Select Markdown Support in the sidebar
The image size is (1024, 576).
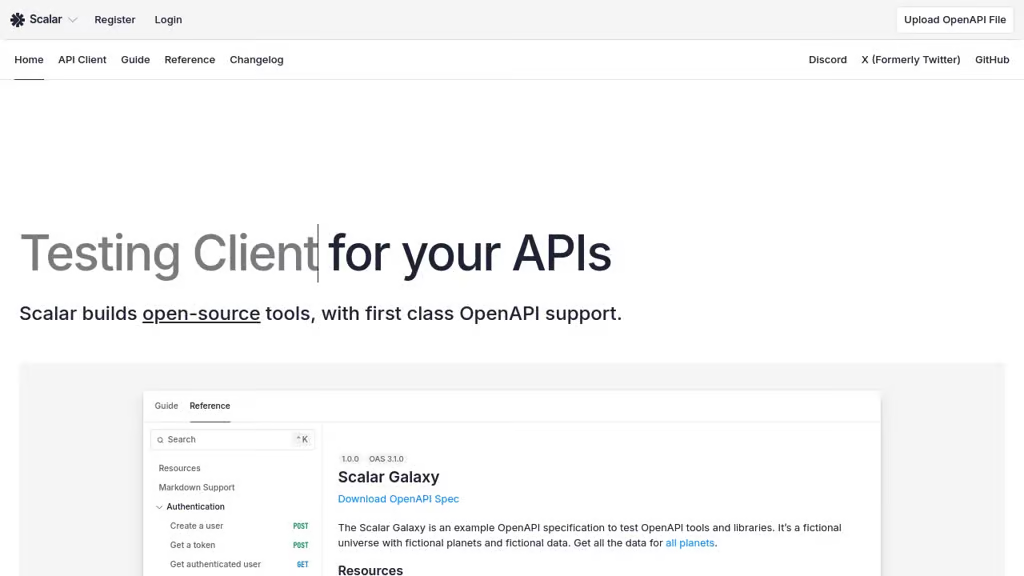197,487
